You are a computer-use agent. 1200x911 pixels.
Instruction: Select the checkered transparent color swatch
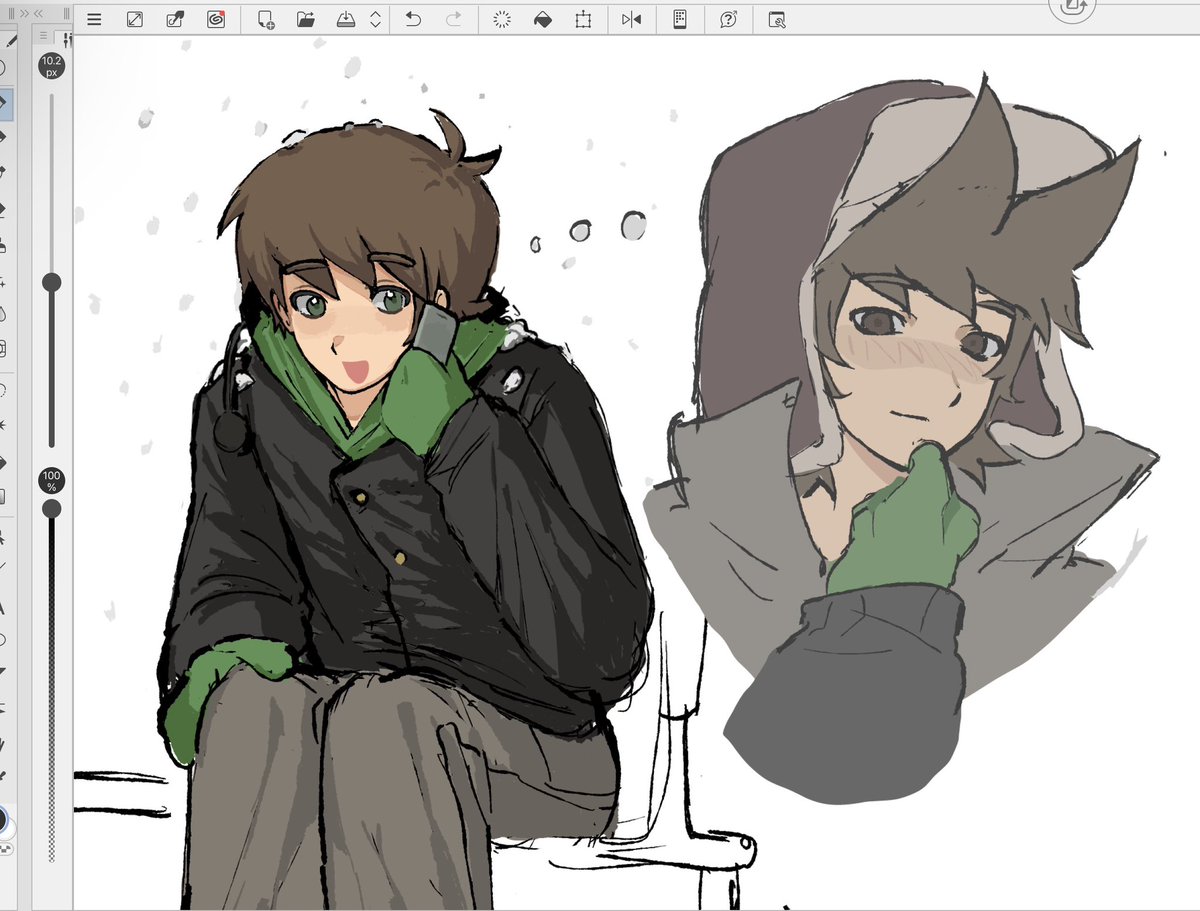pyautogui.click(x=4, y=848)
